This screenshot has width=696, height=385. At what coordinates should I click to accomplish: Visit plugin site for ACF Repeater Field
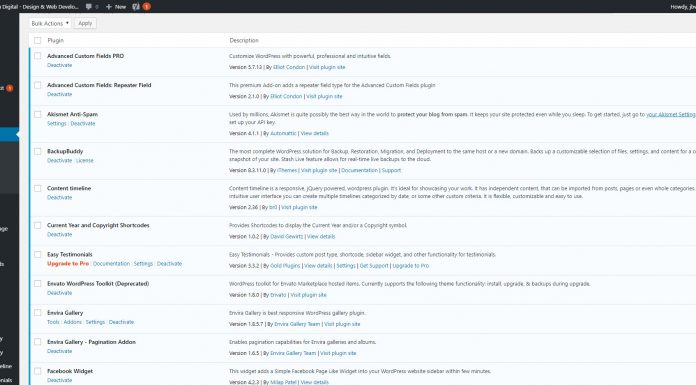pos(324,96)
